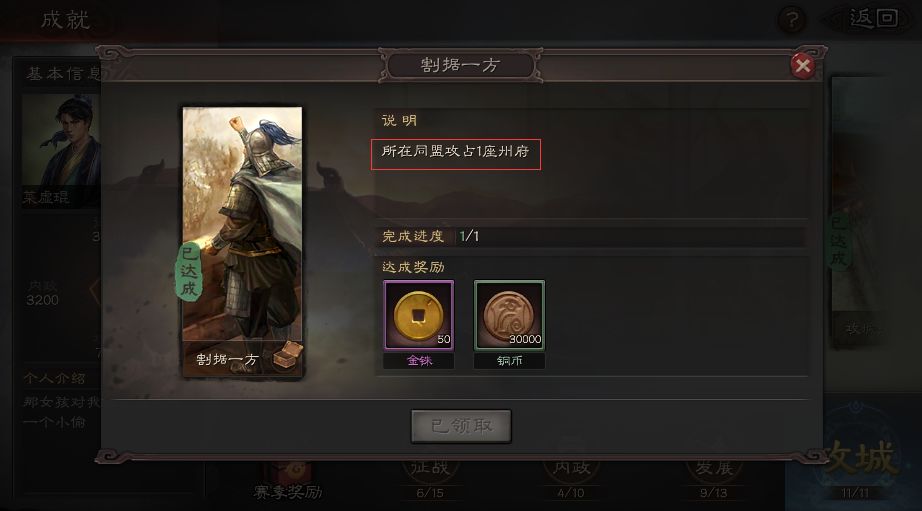Viewport: 922px width, 511px height.
Task: Click the player portrait avatar
Action: 60,141
